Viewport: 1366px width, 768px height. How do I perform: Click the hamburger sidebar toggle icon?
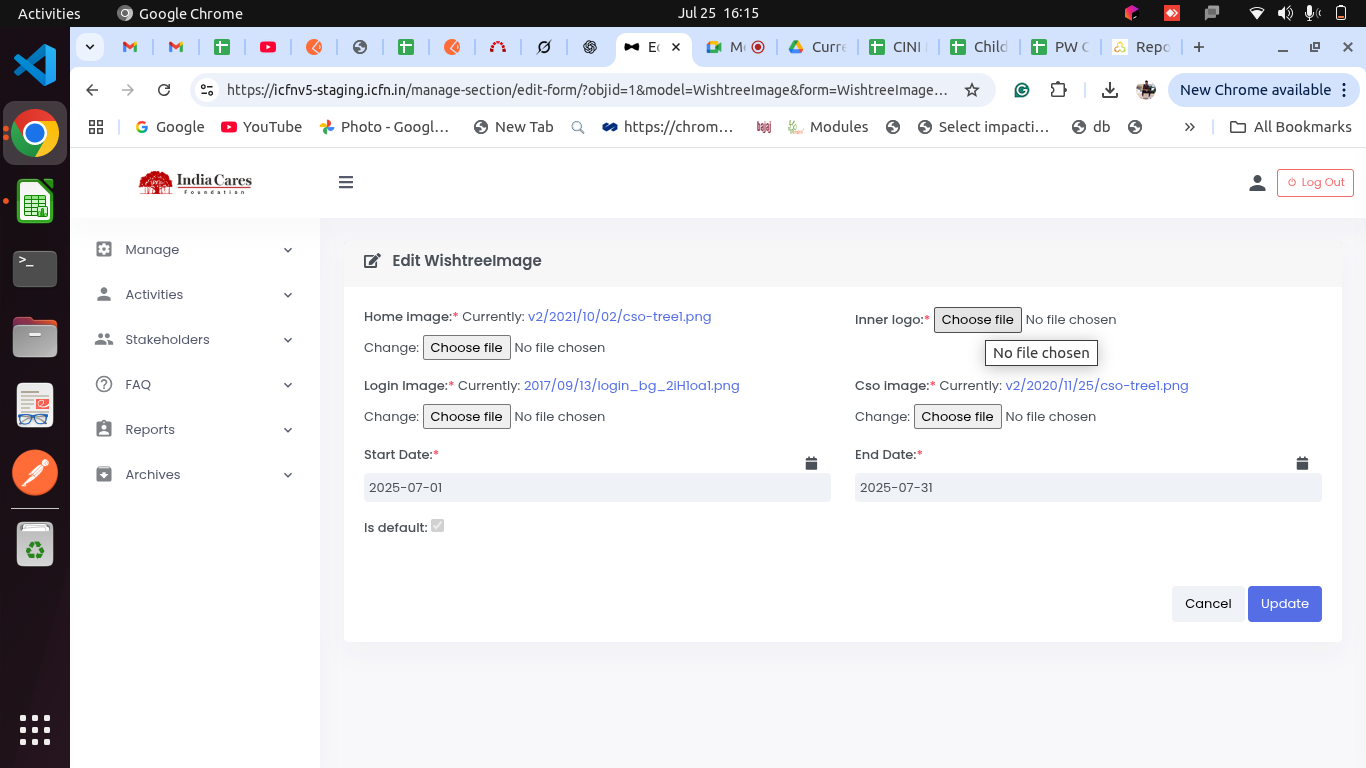click(346, 182)
